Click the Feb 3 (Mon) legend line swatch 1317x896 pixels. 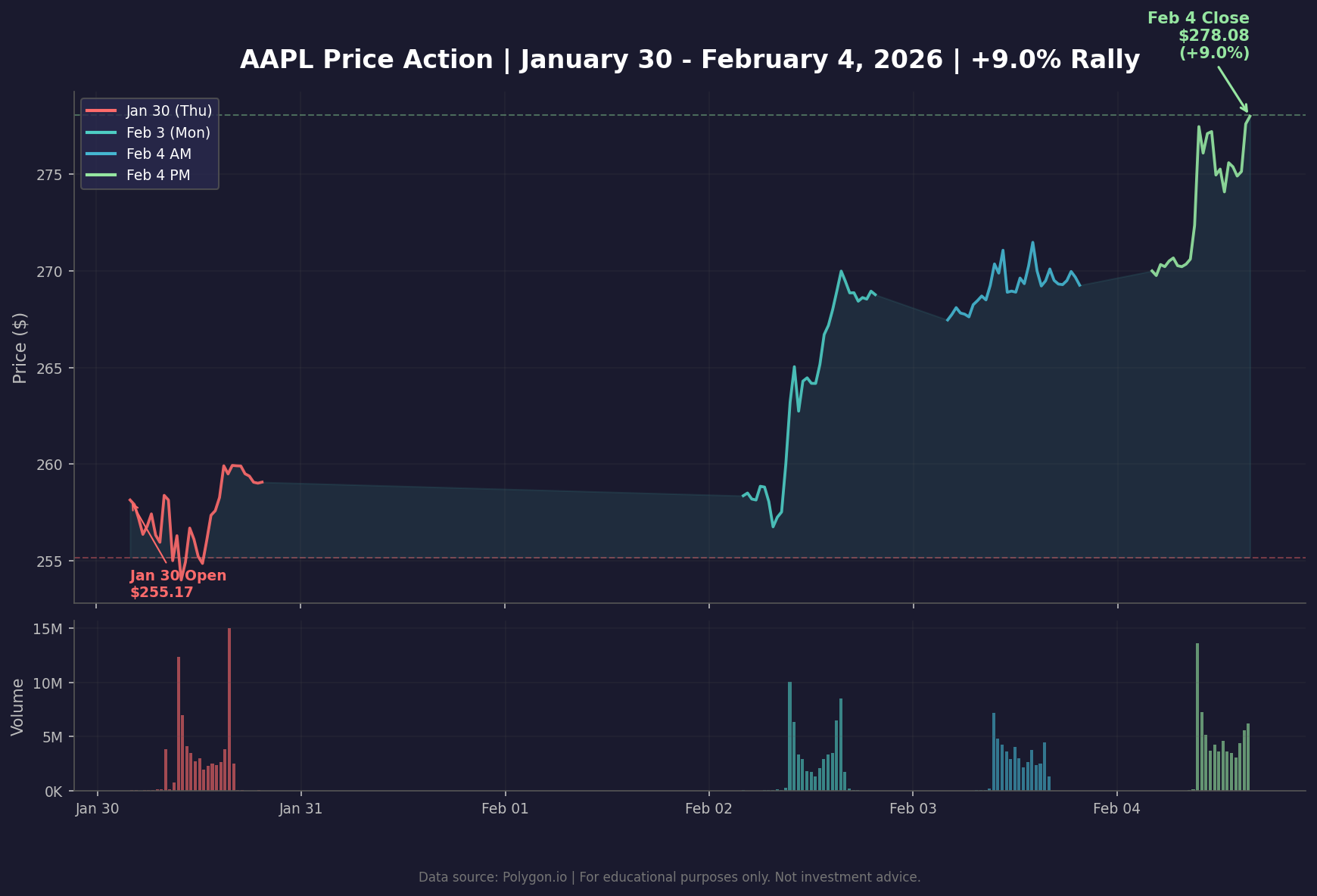[x=101, y=133]
